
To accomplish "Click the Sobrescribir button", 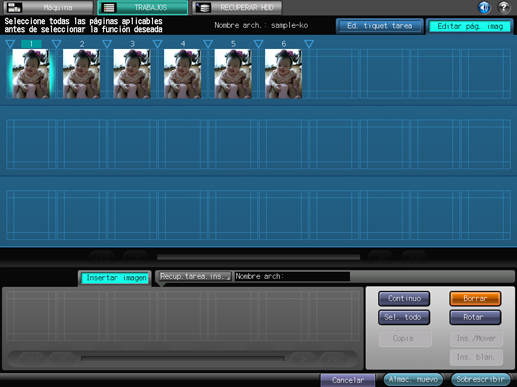I will tap(480, 379).
